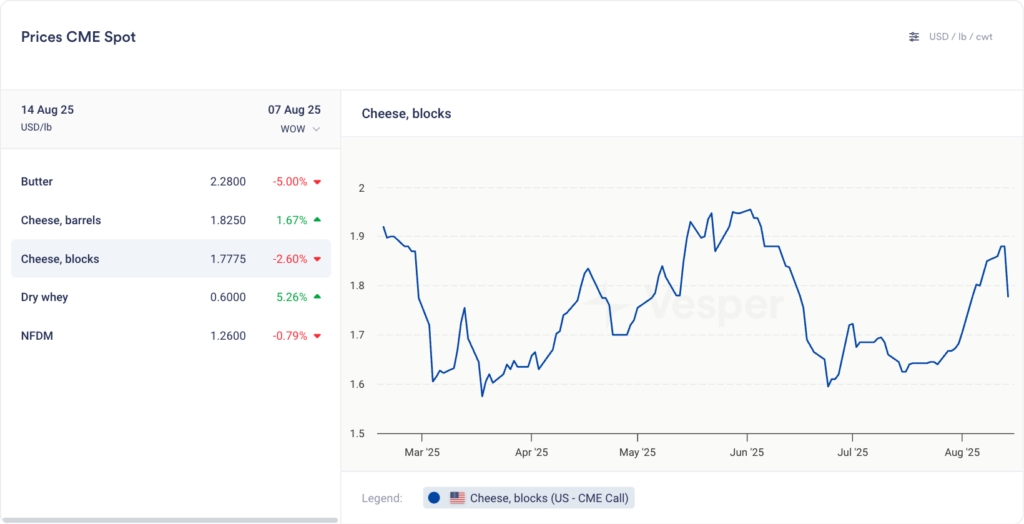Expand the WOW chevron arrow

pyautogui.click(x=317, y=129)
